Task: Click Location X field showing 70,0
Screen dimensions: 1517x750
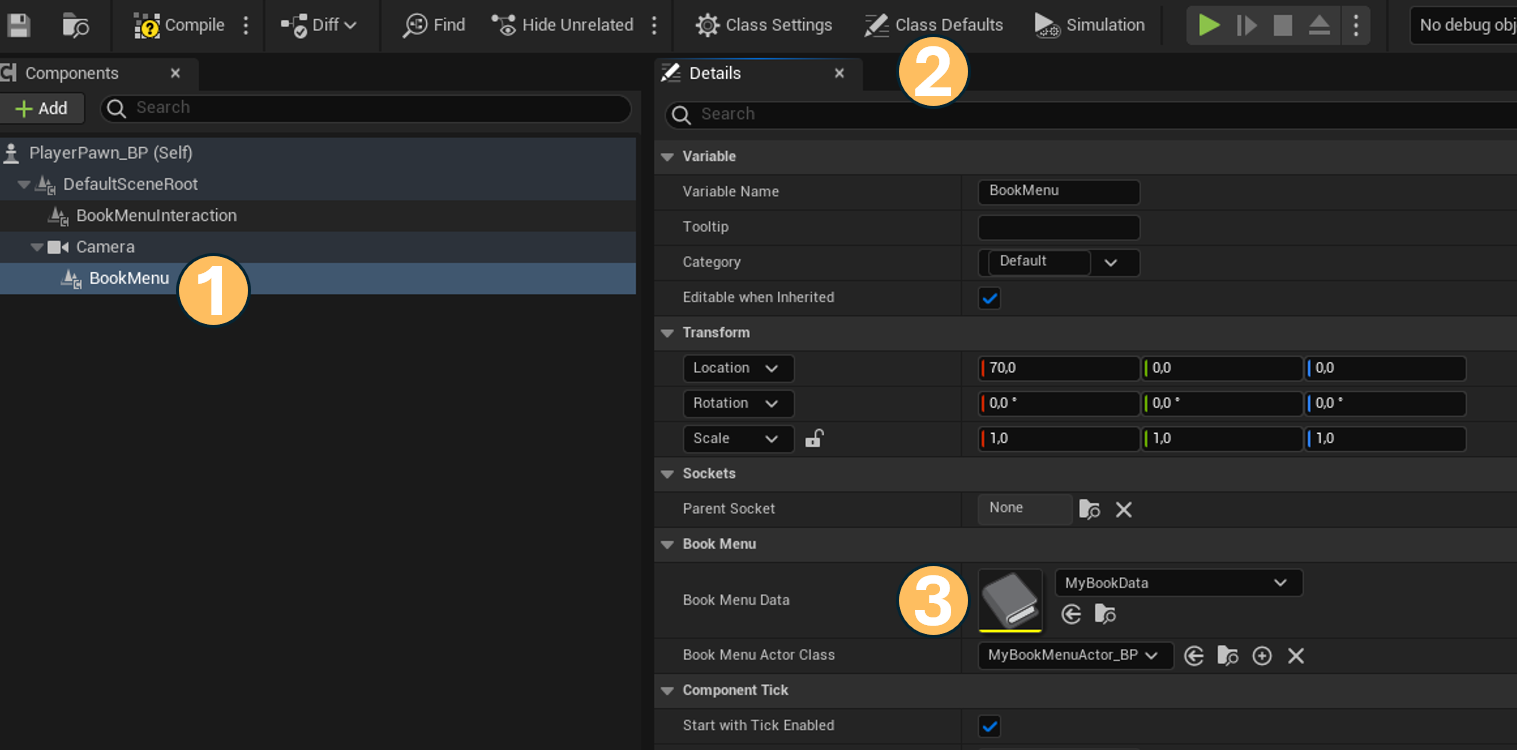Action: (1059, 368)
